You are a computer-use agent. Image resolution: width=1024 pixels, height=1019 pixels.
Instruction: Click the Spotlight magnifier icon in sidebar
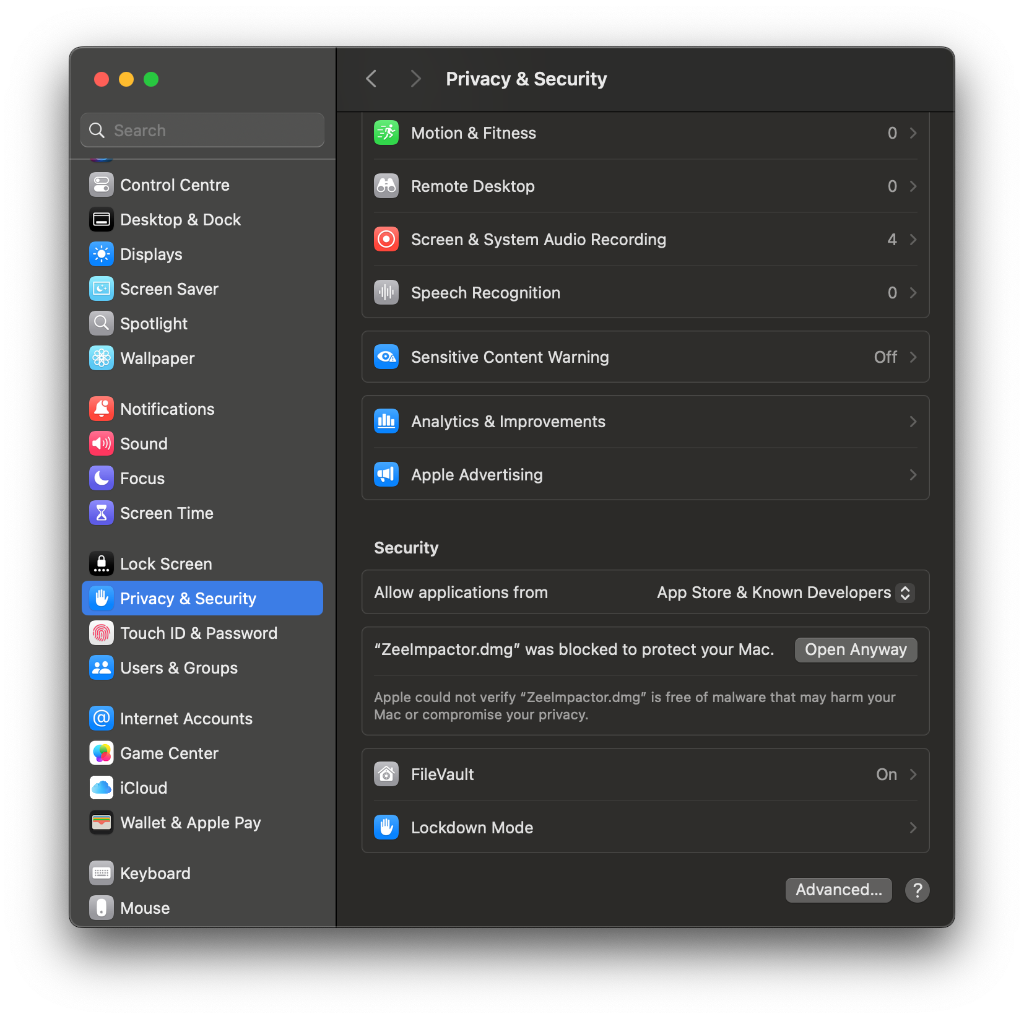pyautogui.click(x=101, y=323)
